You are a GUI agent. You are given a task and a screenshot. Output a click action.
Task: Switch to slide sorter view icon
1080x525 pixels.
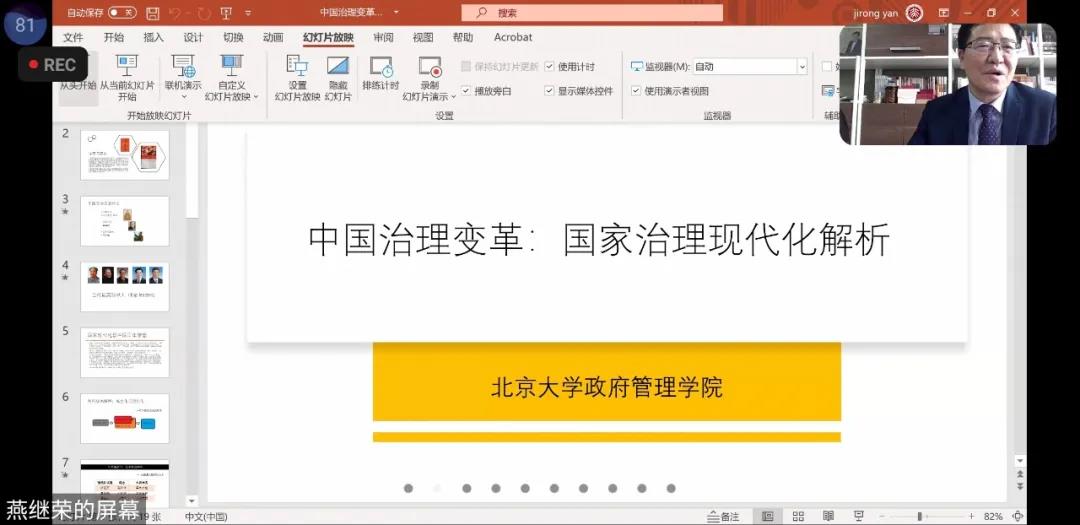(x=798, y=516)
